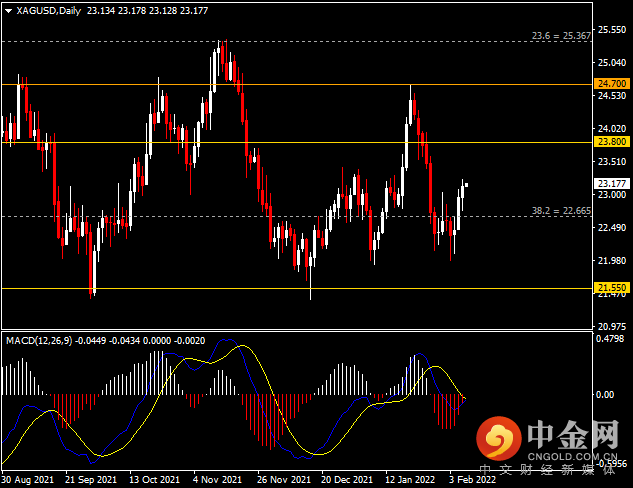633x488 pixels.
Task: Click the 30 Aug 2021 date label
Action: pos(27,480)
